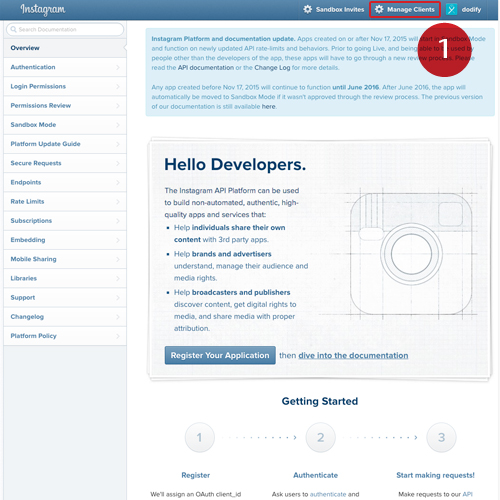Click the API documentation link in notice
500x500 pixels.
tap(206, 68)
